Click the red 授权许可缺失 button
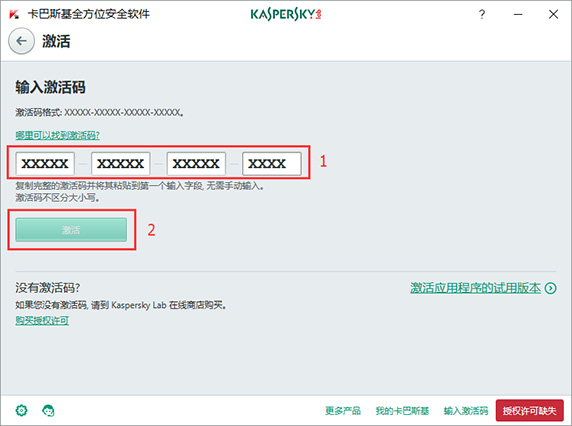This screenshot has width=572, height=426. pyautogui.click(x=530, y=411)
